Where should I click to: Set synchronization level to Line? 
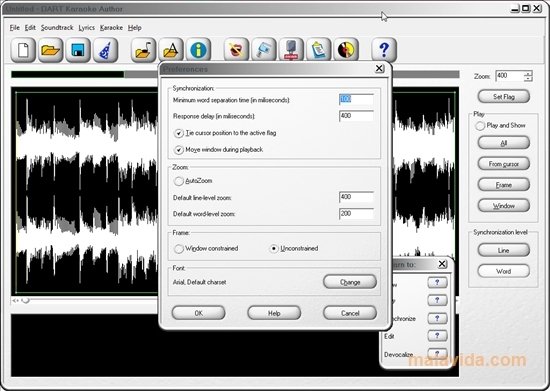(x=504, y=250)
